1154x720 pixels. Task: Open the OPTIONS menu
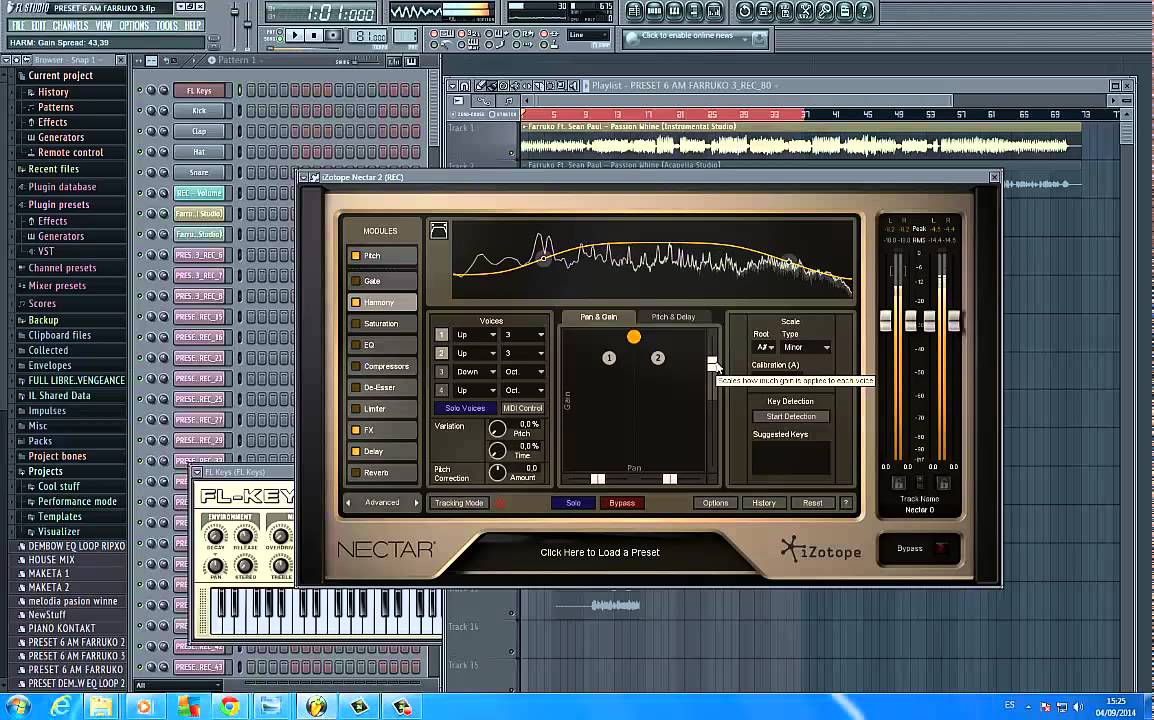(134, 26)
